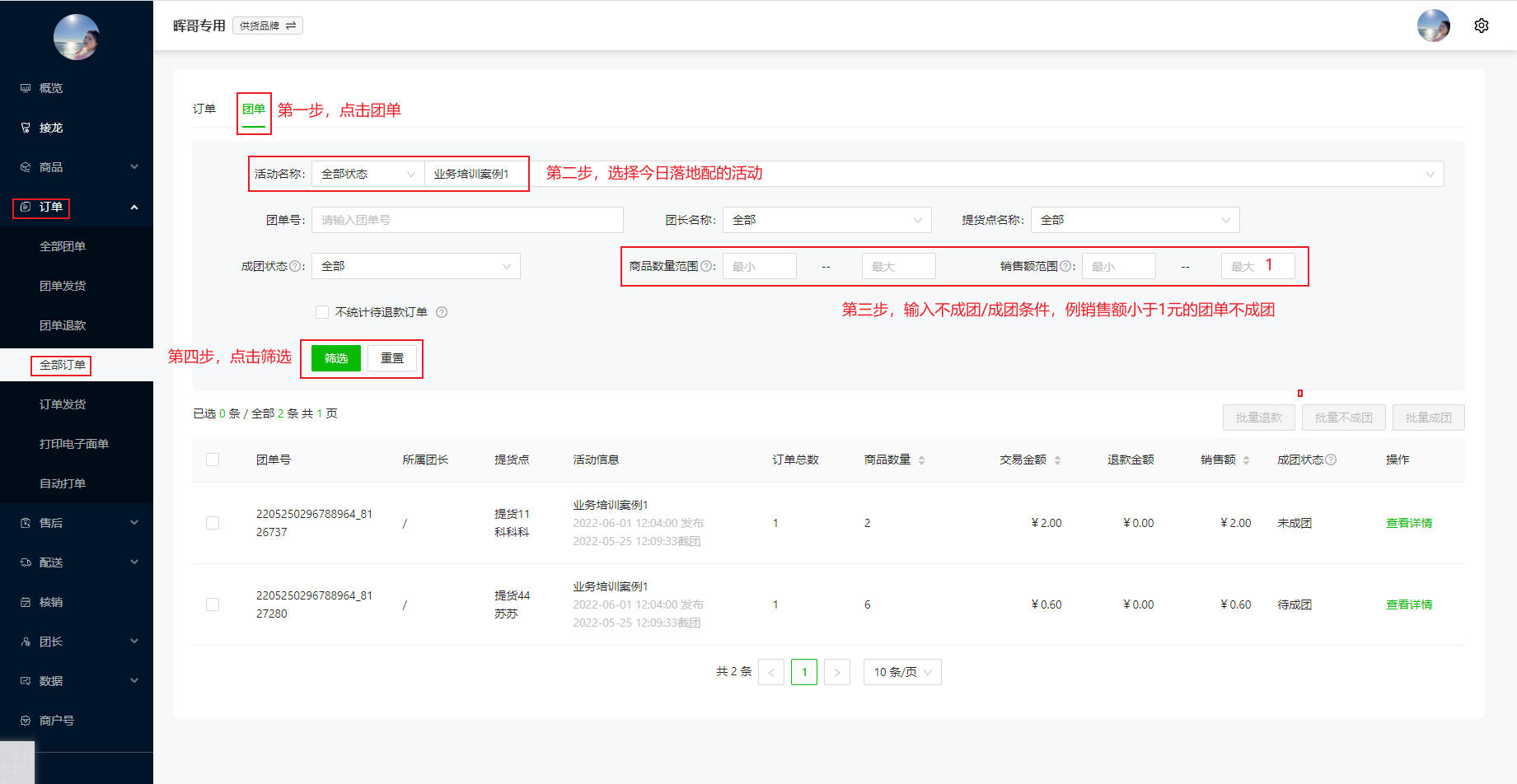Click the 配送 sidebar icon
Viewport: 1517px width, 784px height.
click(x=26, y=562)
